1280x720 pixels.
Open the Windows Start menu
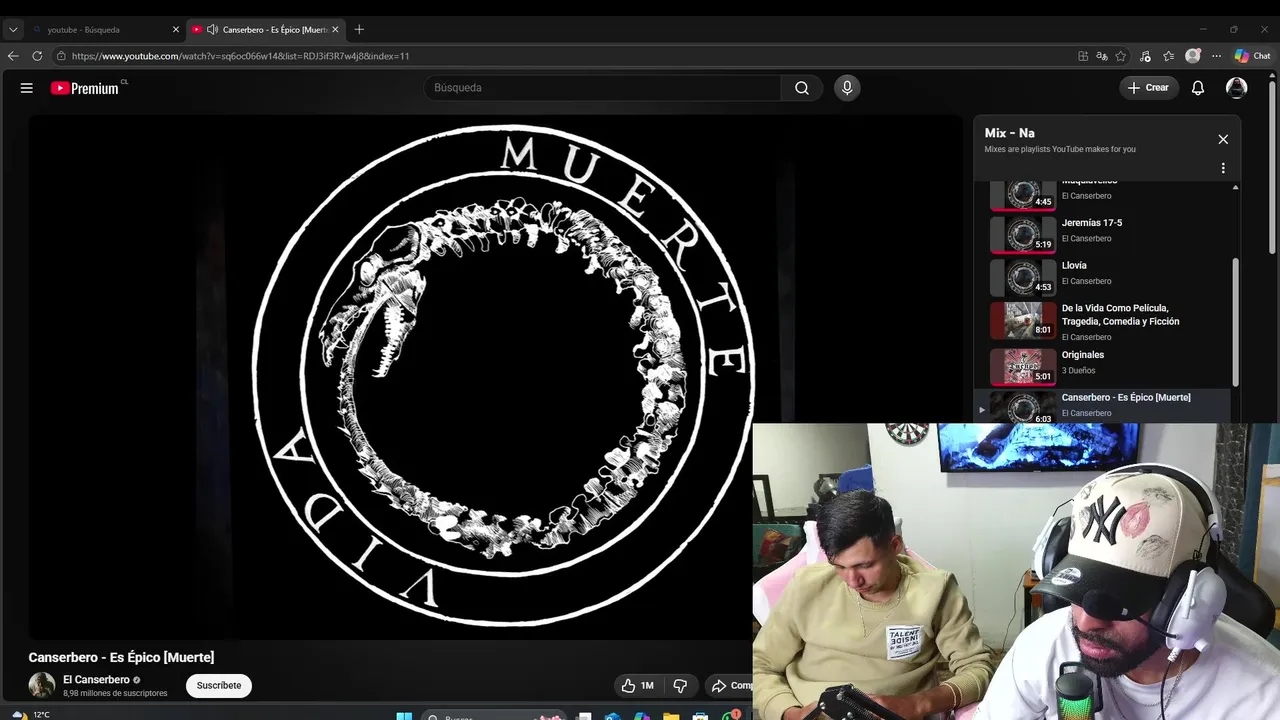pos(404,715)
